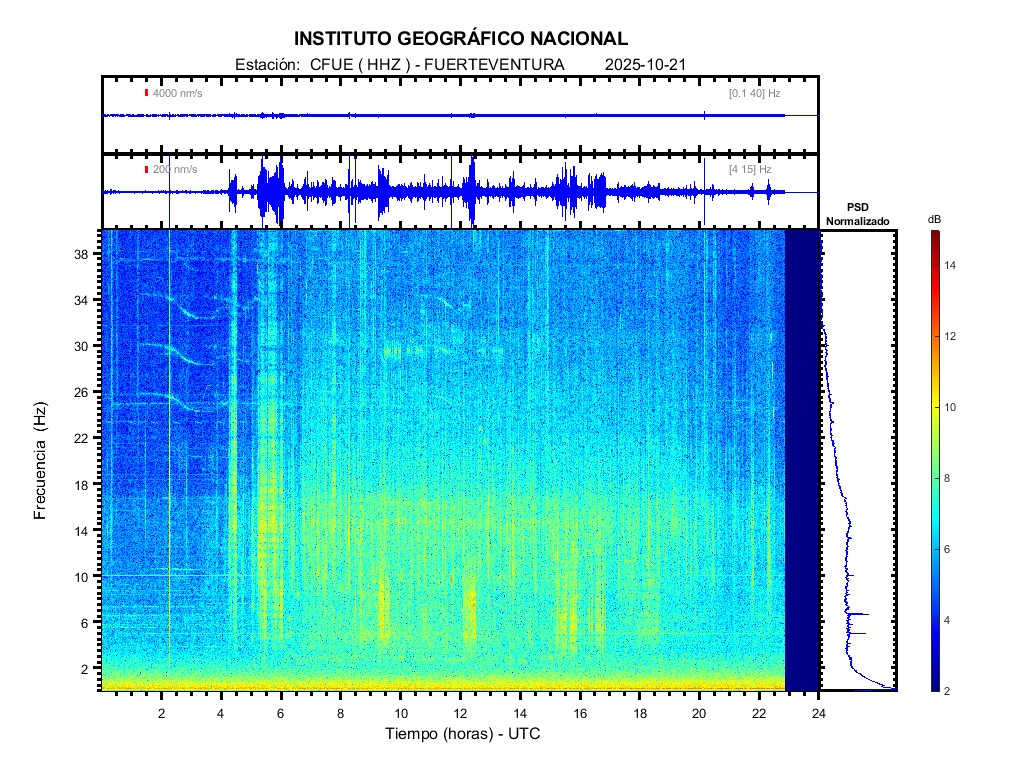The height and width of the screenshot is (768, 1024).
Task: Click the dB label above the colorbar
Action: point(934,219)
